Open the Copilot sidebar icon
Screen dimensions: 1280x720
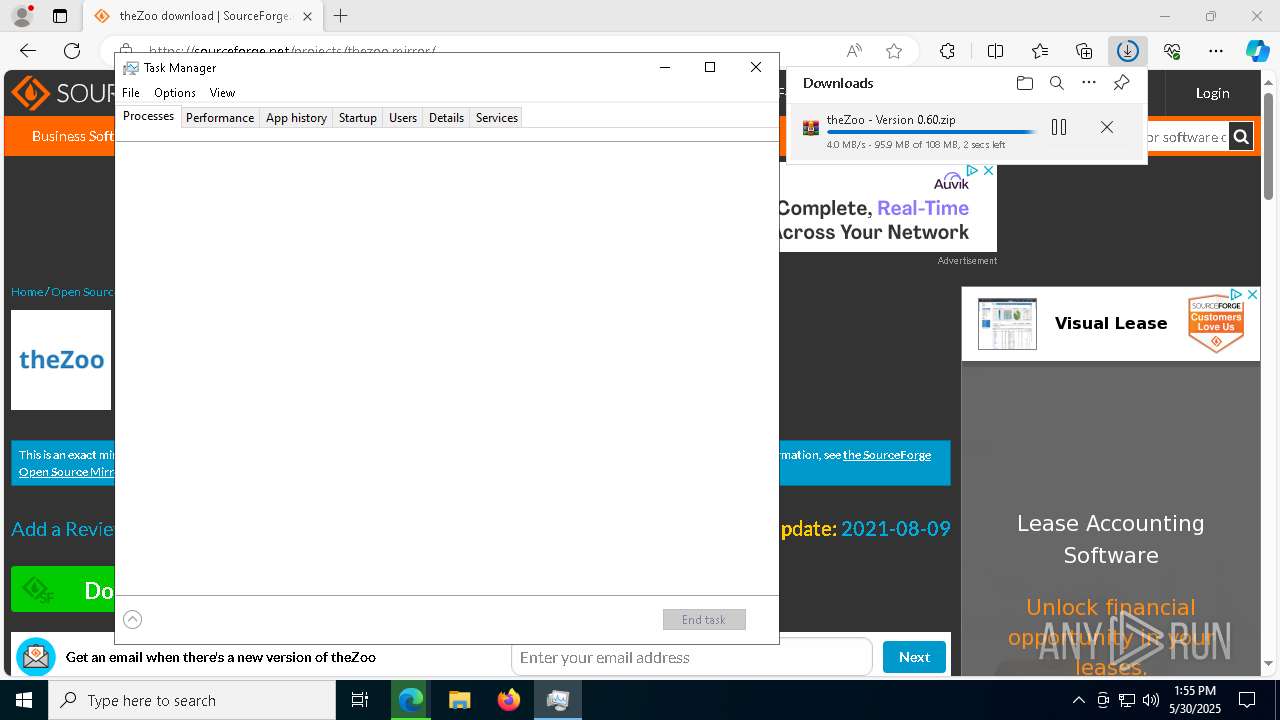[1257, 51]
